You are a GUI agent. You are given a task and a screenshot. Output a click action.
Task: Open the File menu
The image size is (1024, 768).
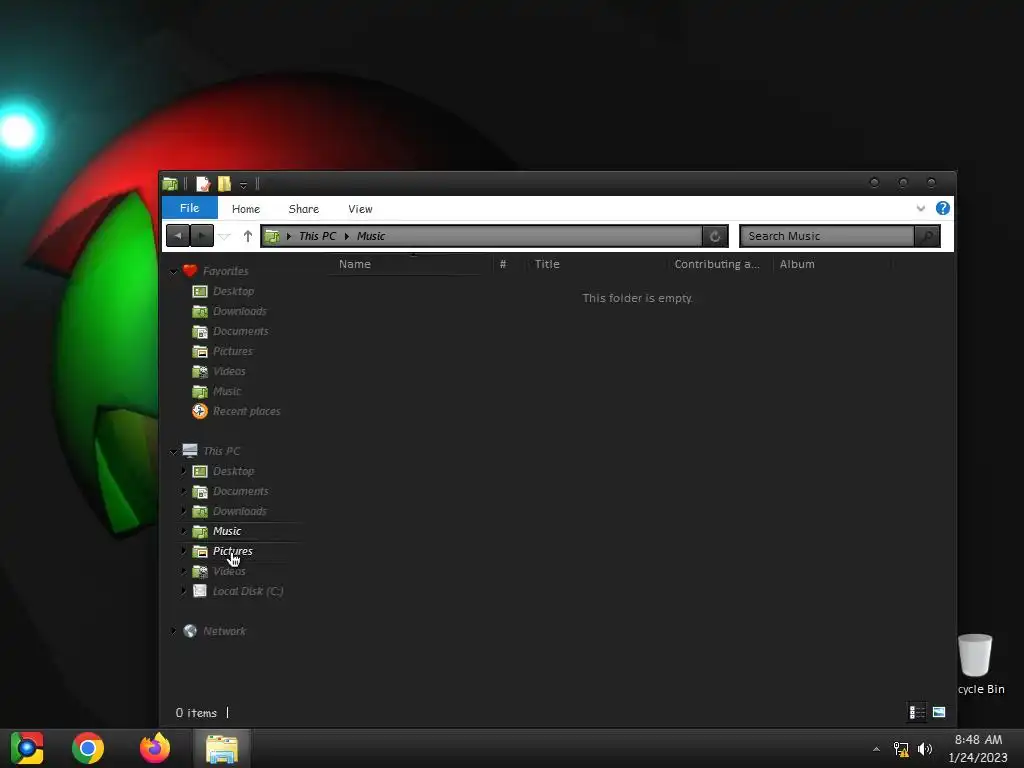[189, 208]
